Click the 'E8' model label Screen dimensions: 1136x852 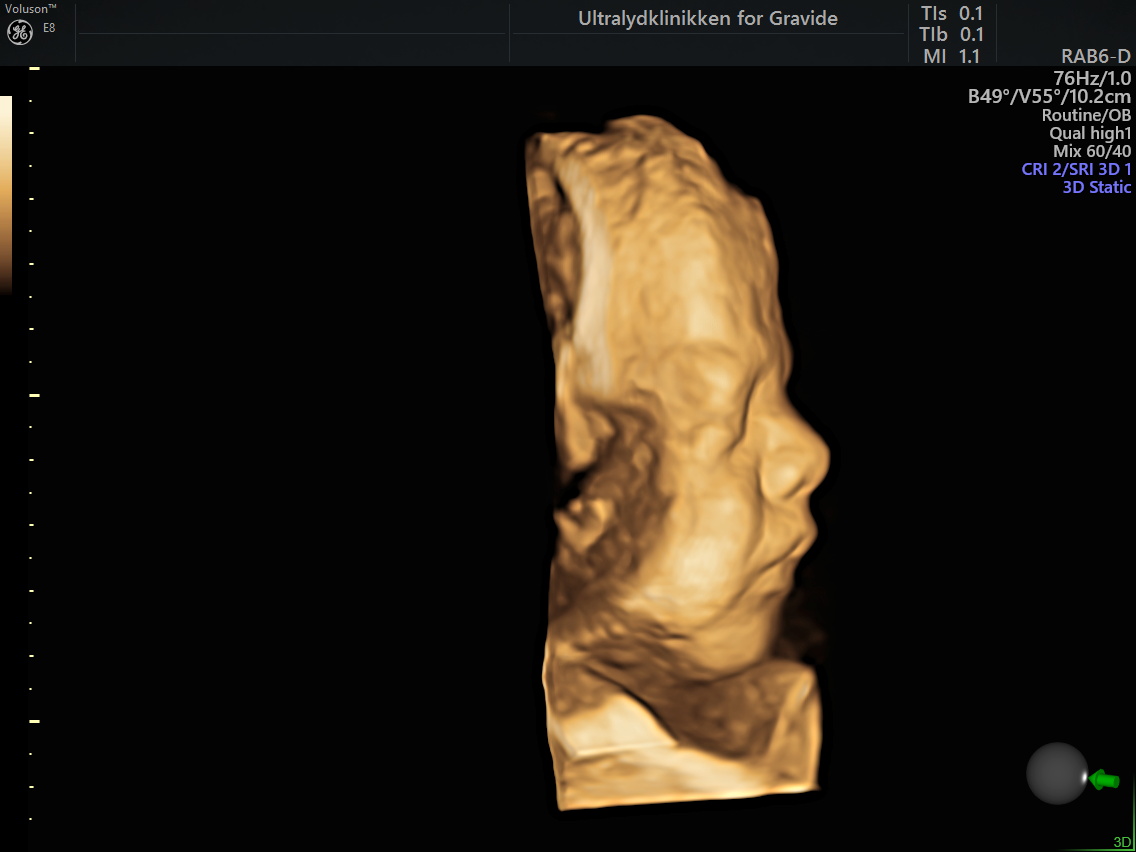(49, 29)
